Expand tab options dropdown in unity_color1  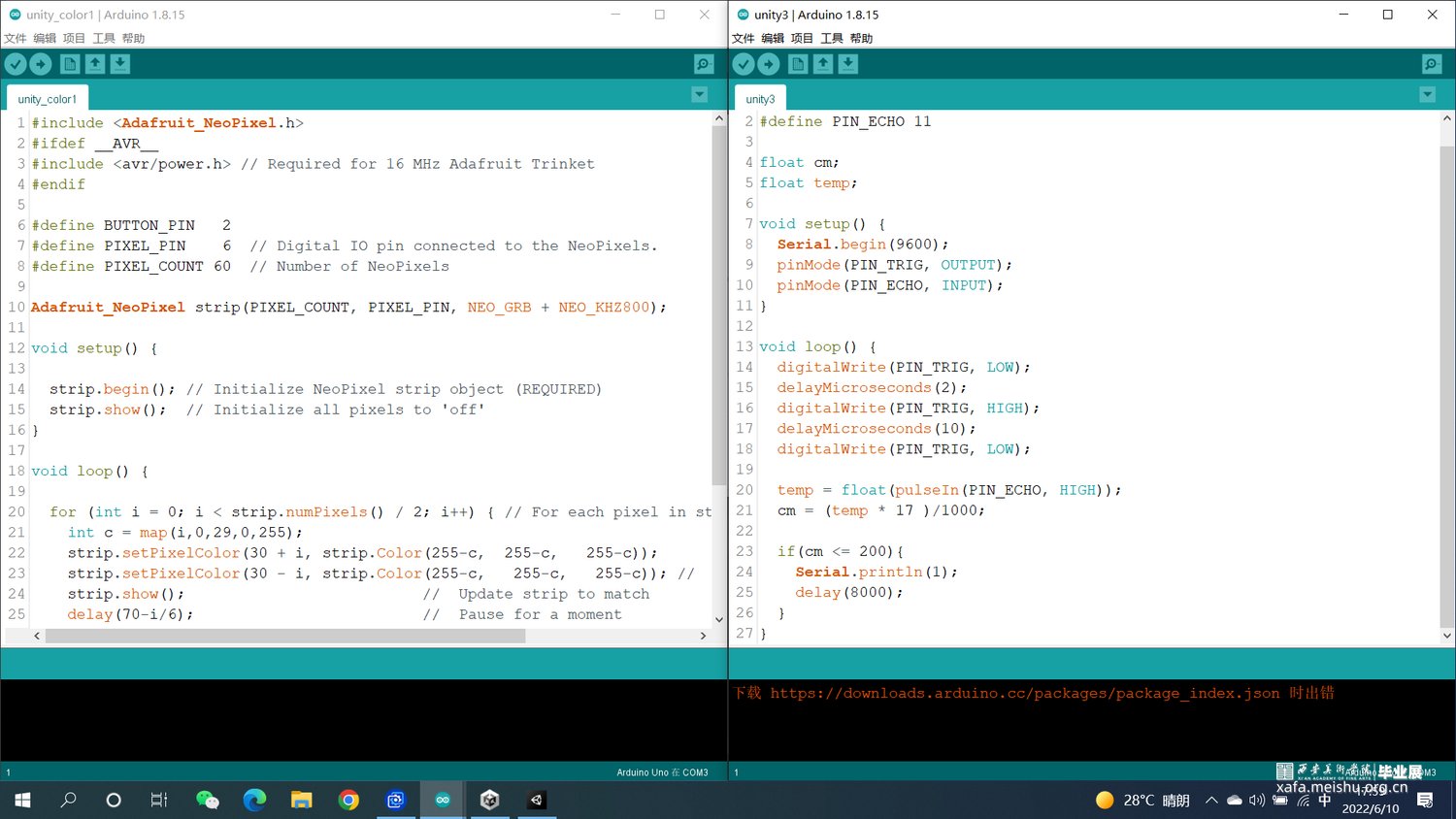coord(699,95)
